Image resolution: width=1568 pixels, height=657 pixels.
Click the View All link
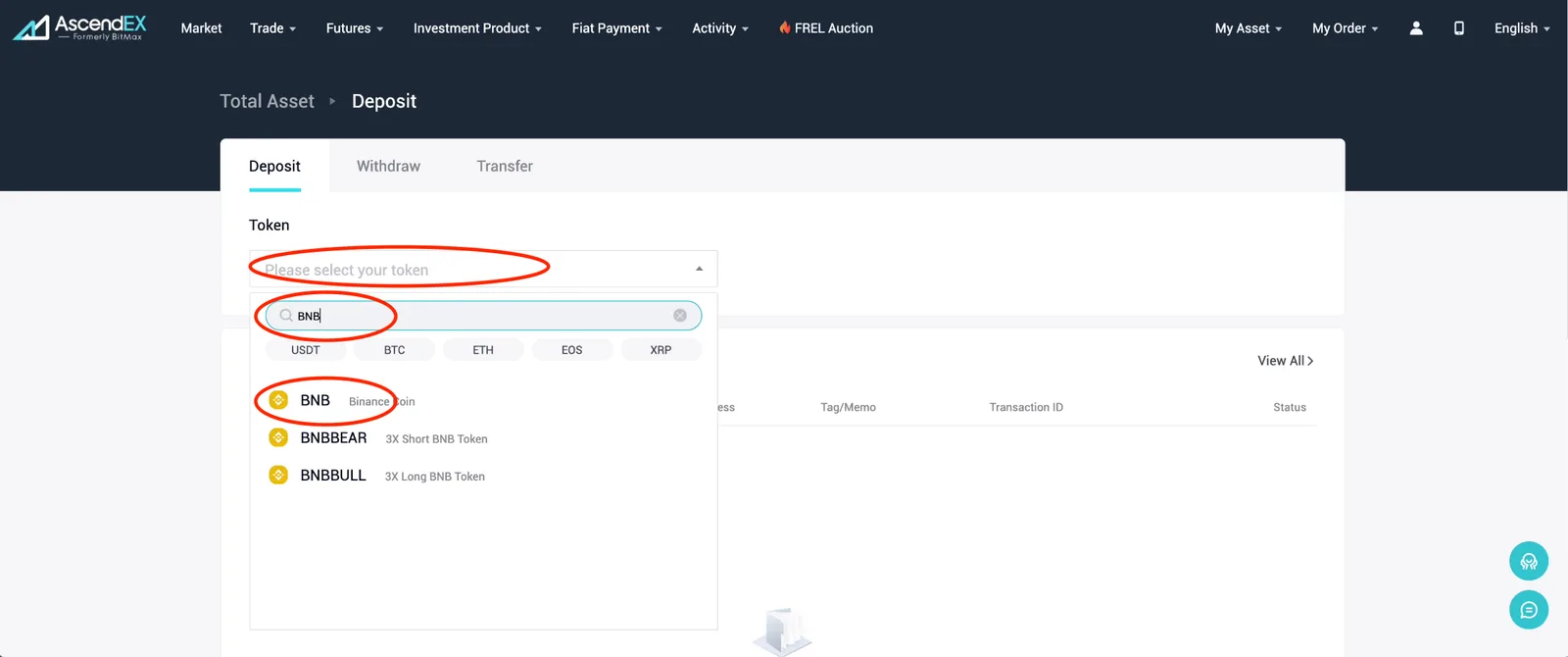coord(1286,361)
